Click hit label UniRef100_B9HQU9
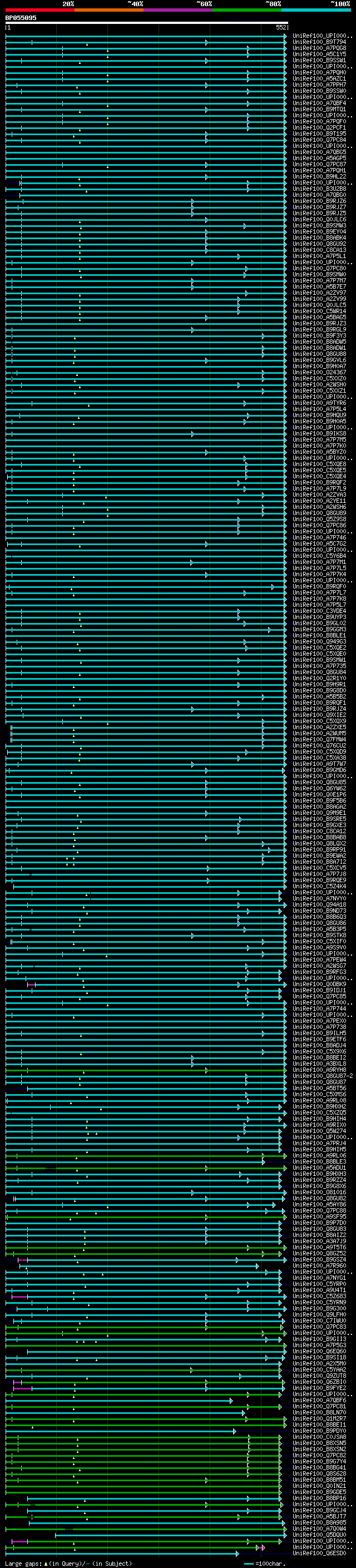356x1568 pixels. [319, 415]
